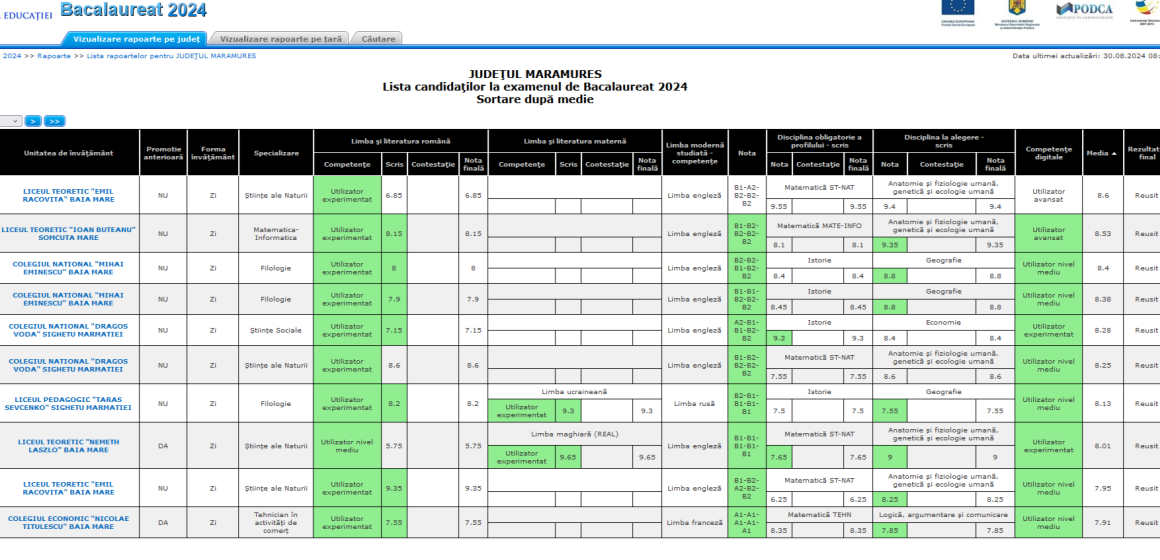Click the Utilizator nivel mediu Romanian competence cell
Viewport: 1160px width, 560px height.
click(347, 446)
